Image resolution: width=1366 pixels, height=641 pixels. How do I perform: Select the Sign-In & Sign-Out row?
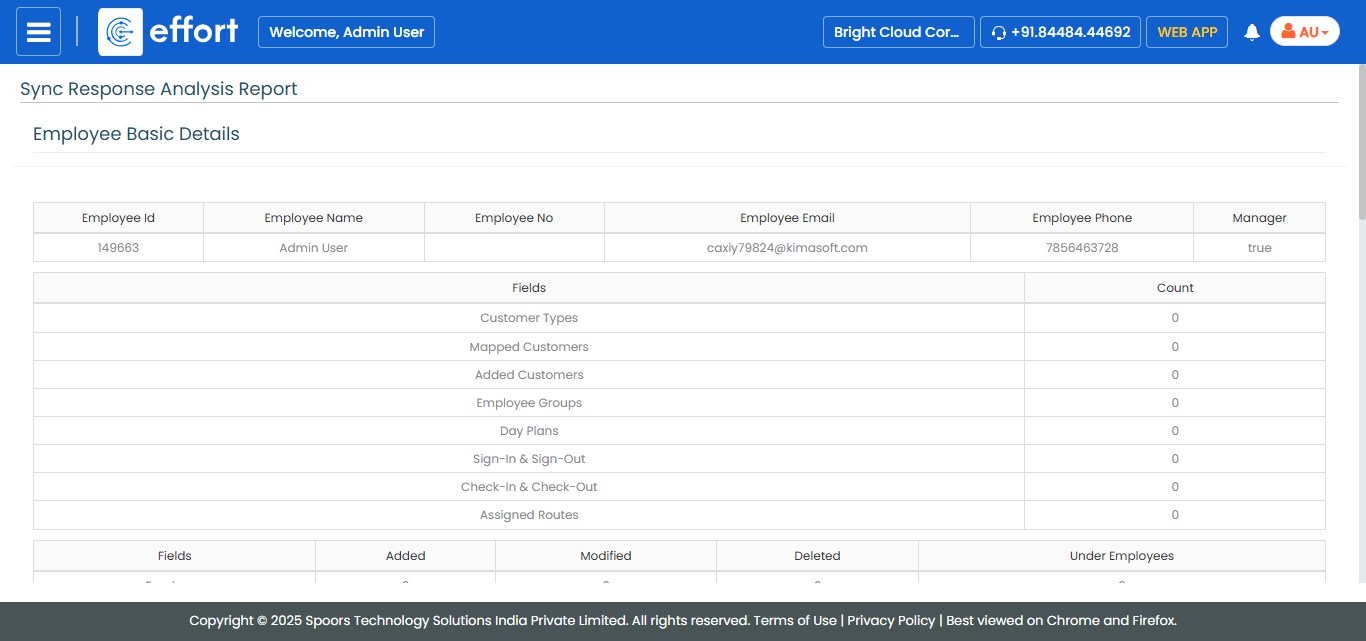click(529, 459)
